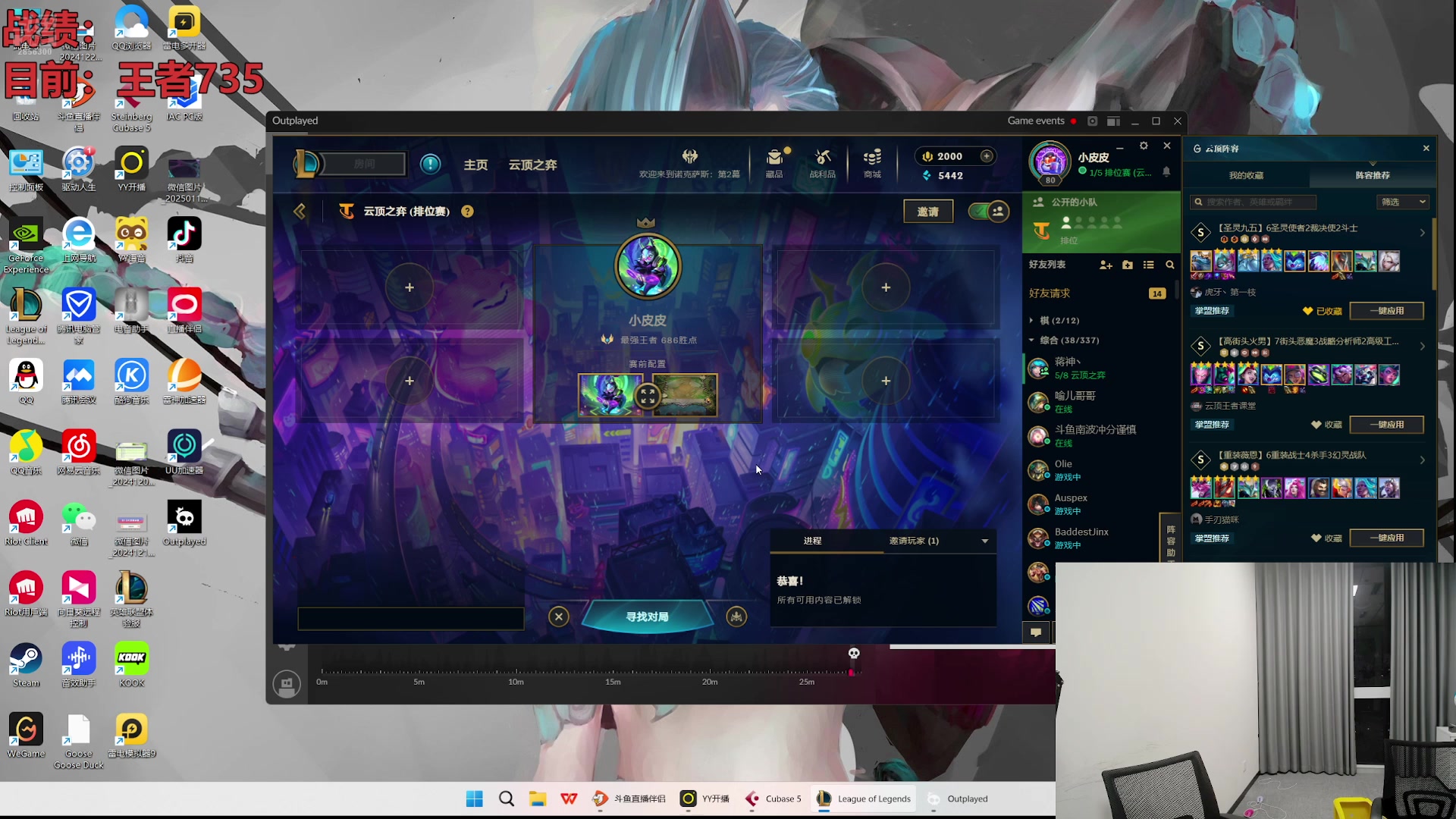This screenshot has width=1456, height=819.
Task: Open friends list view options icon
Action: click(1149, 265)
